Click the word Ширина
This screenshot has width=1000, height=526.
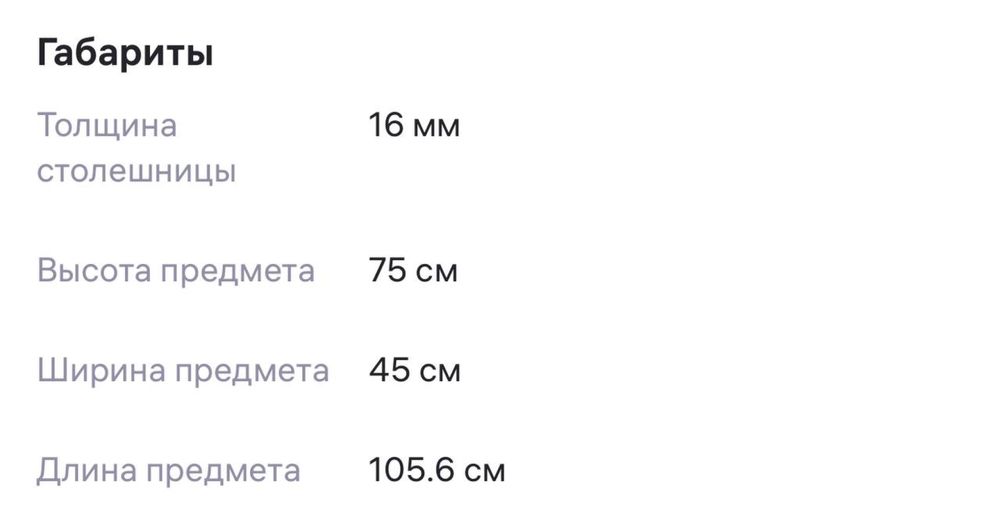tap(101, 371)
